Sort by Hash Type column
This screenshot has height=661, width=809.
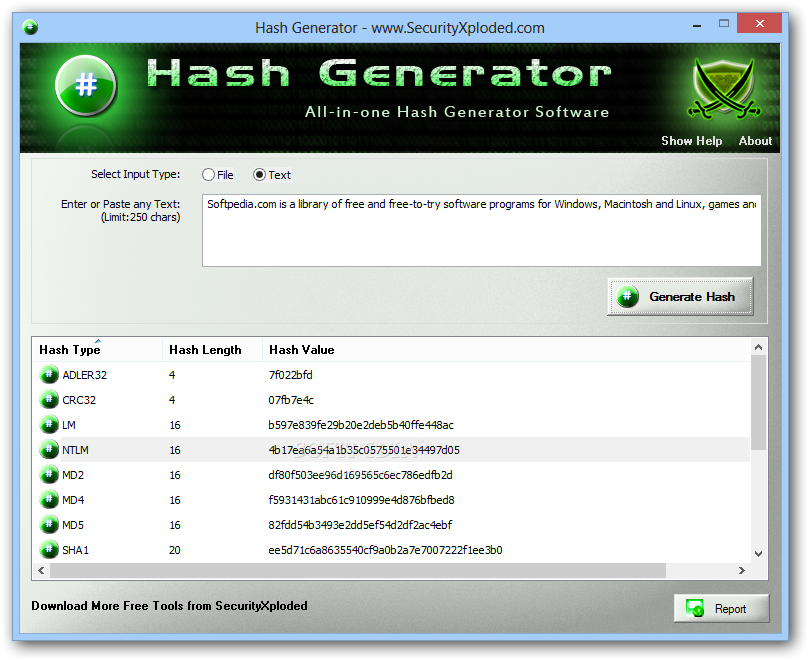coord(97,349)
